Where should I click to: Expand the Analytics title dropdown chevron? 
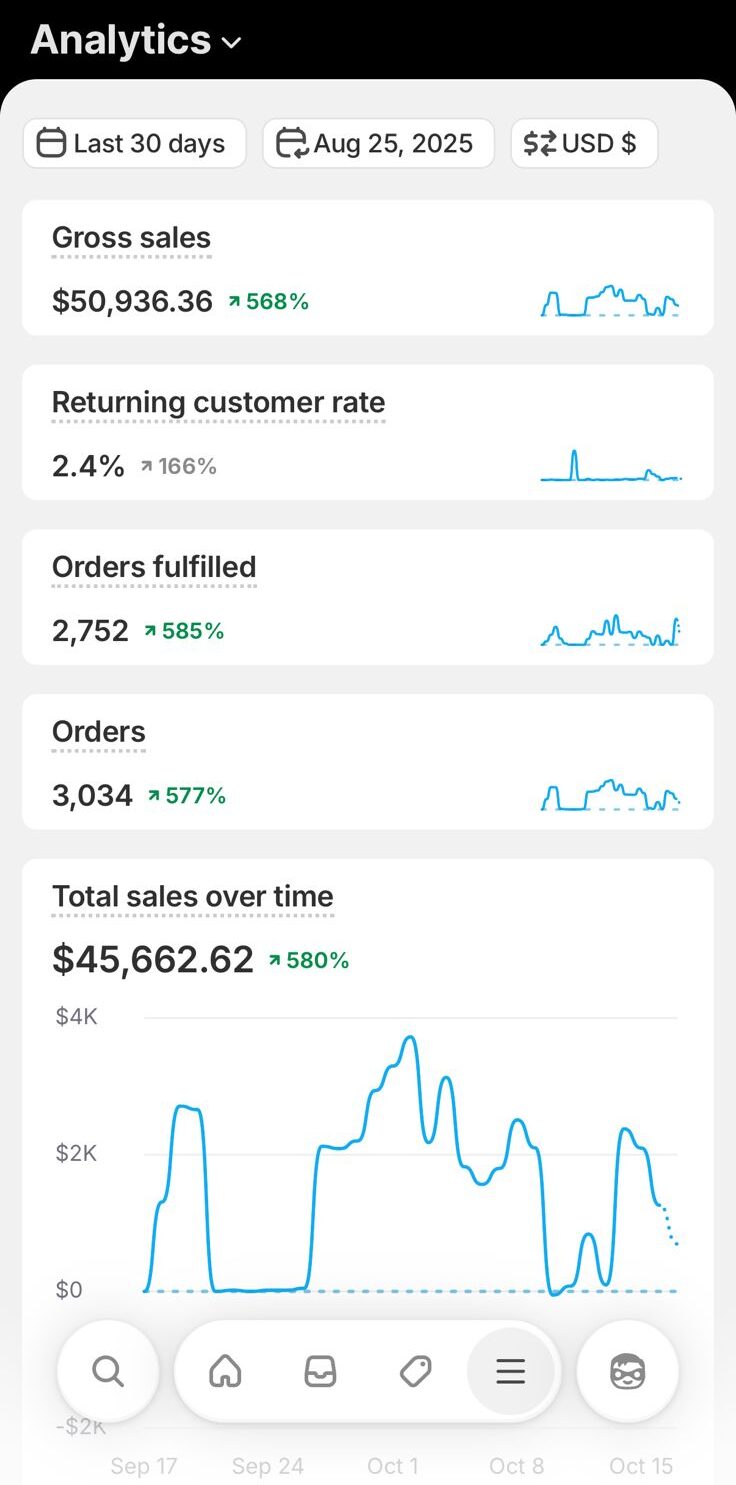pyautogui.click(x=231, y=43)
